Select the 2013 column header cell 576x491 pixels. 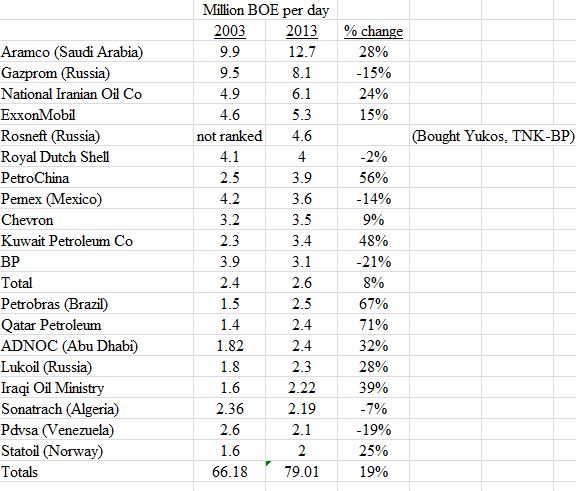pos(301,30)
